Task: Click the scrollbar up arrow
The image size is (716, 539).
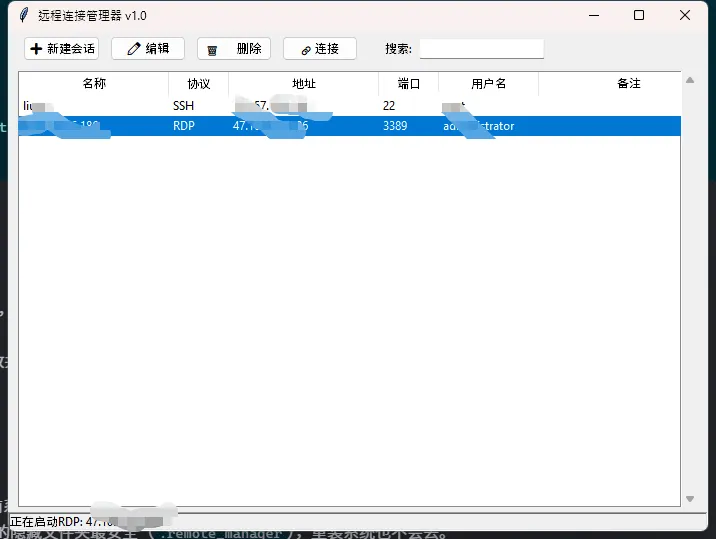Action: 689,79
